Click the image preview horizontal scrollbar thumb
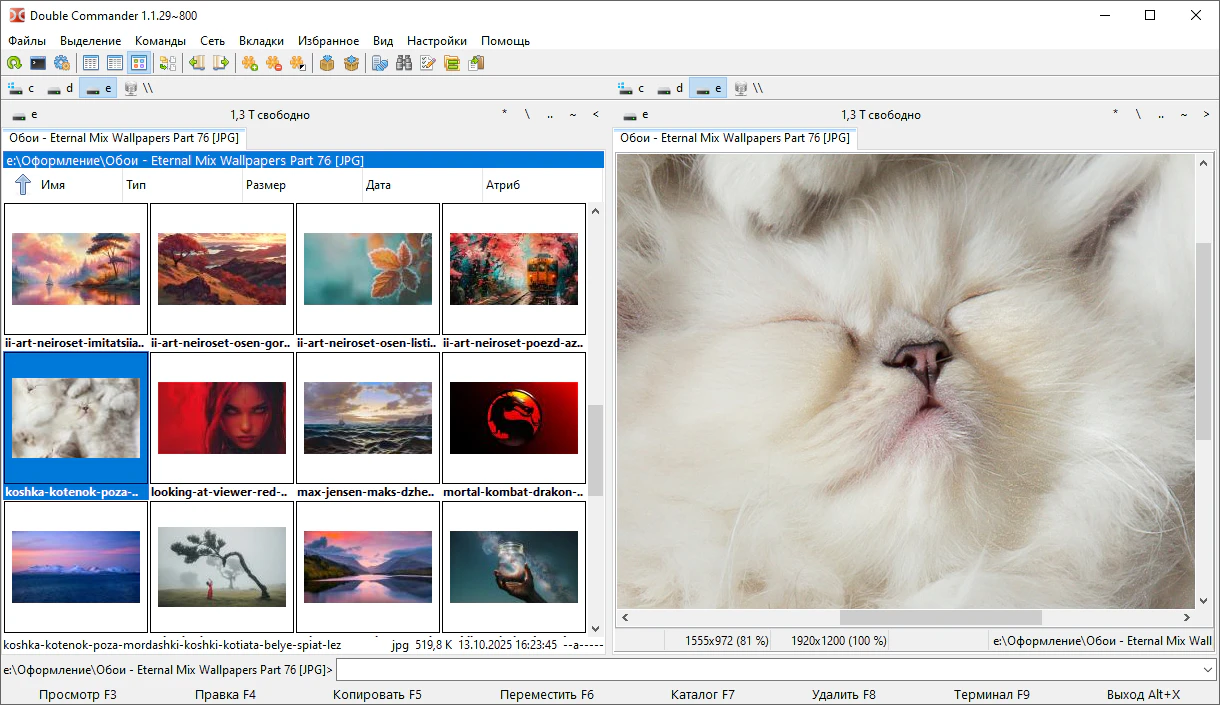Image resolution: width=1220 pixels, height=705 pixels. click(x=940, y=618)
